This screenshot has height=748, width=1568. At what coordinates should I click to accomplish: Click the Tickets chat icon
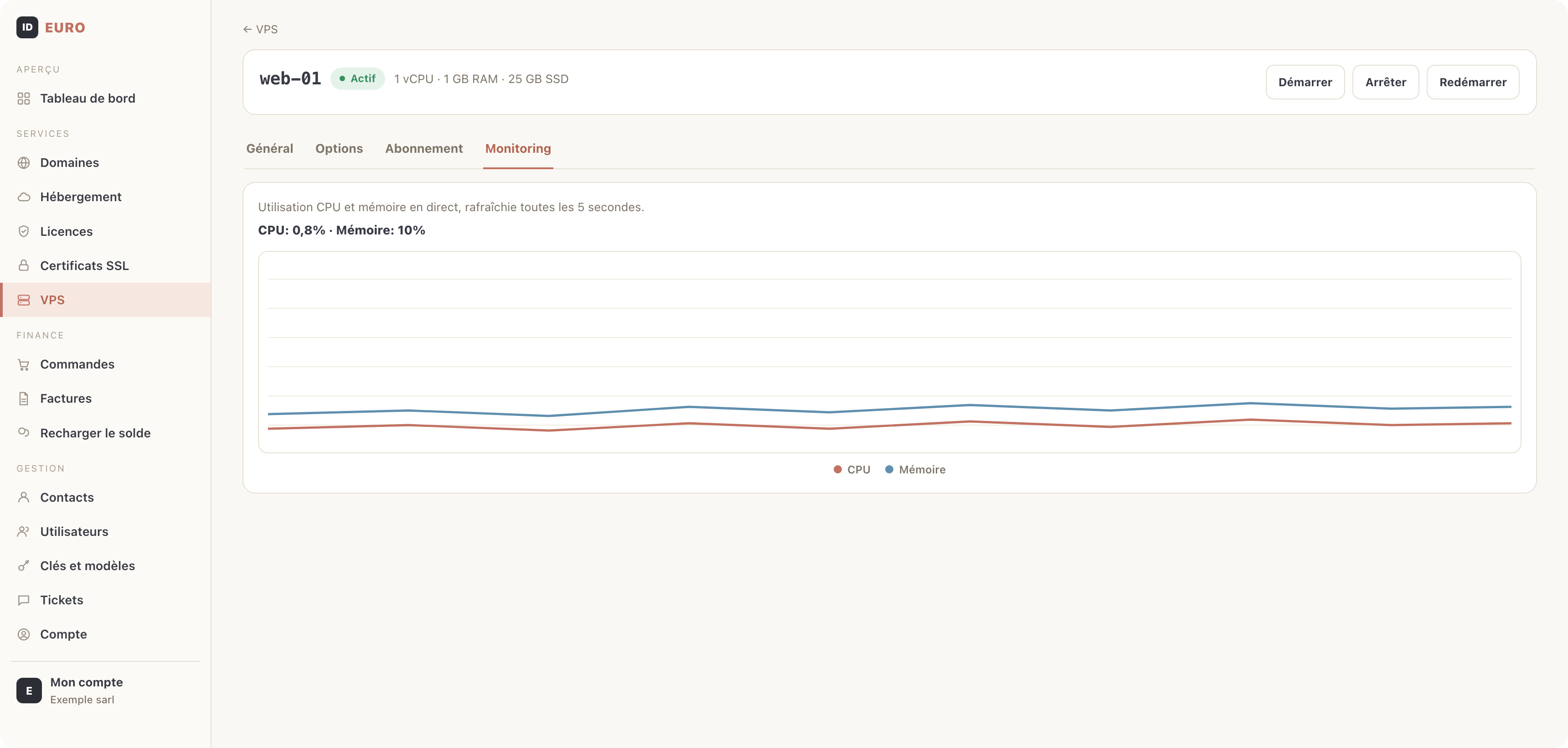click(x=24, y=600)
